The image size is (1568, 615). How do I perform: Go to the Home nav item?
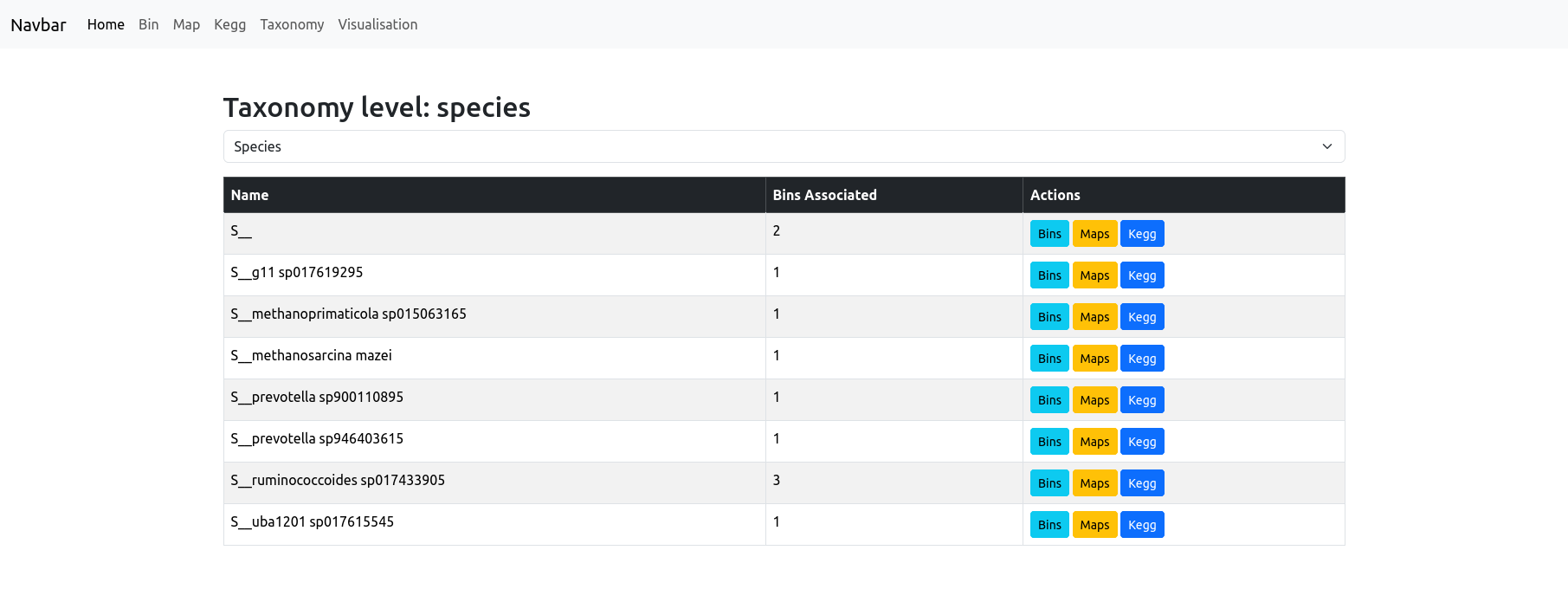[106, 24]
